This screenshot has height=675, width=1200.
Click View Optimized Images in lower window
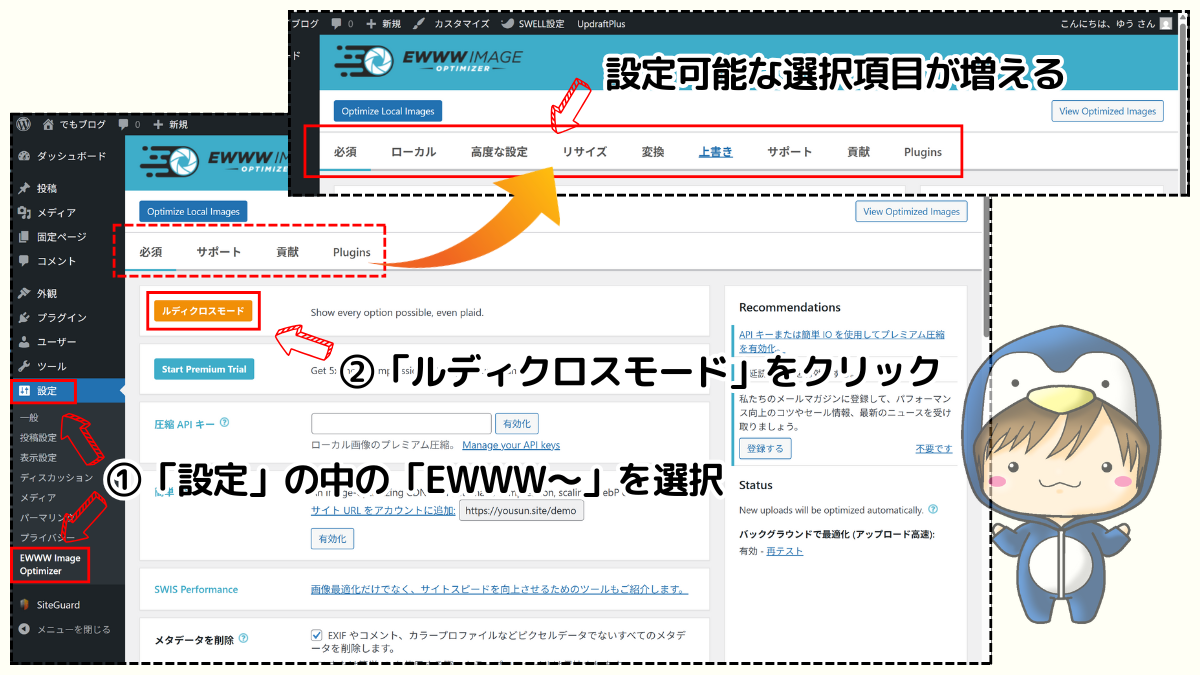coord(912,211)
